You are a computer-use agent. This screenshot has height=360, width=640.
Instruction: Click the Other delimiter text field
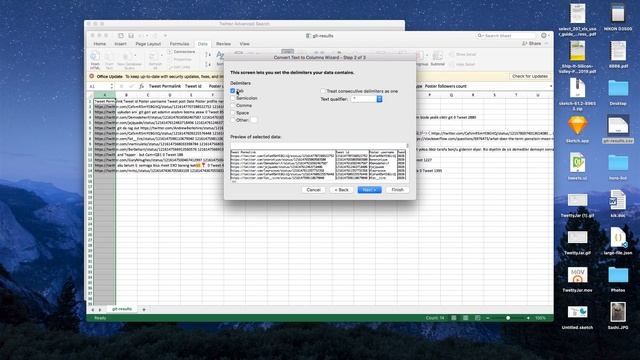(x=254, y=120)
